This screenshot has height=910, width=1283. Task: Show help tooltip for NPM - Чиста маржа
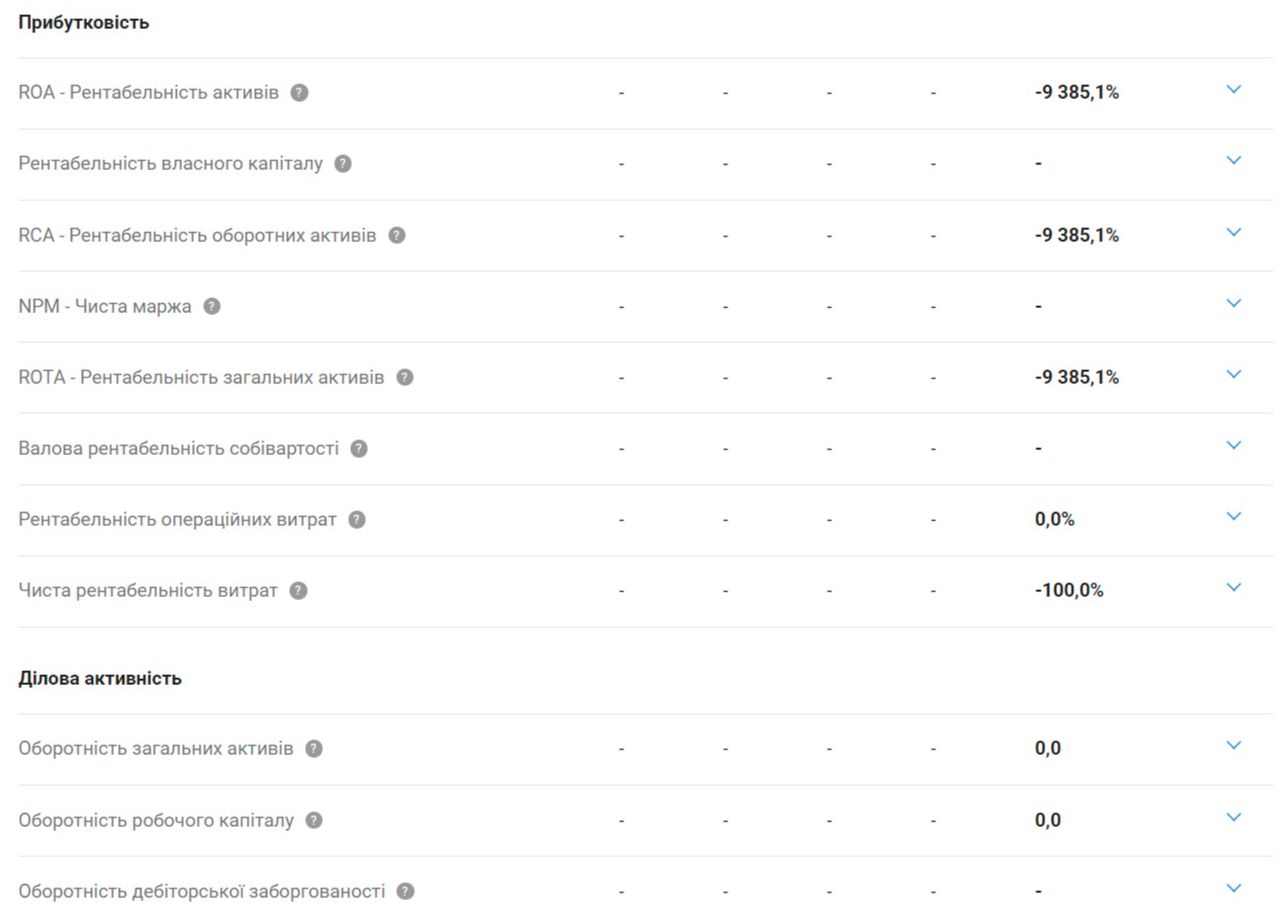212,307
